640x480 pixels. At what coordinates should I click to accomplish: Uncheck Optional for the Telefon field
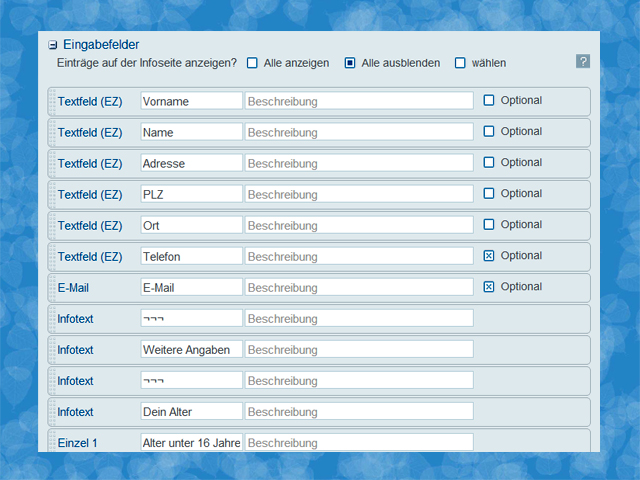[x=489, y=256]
